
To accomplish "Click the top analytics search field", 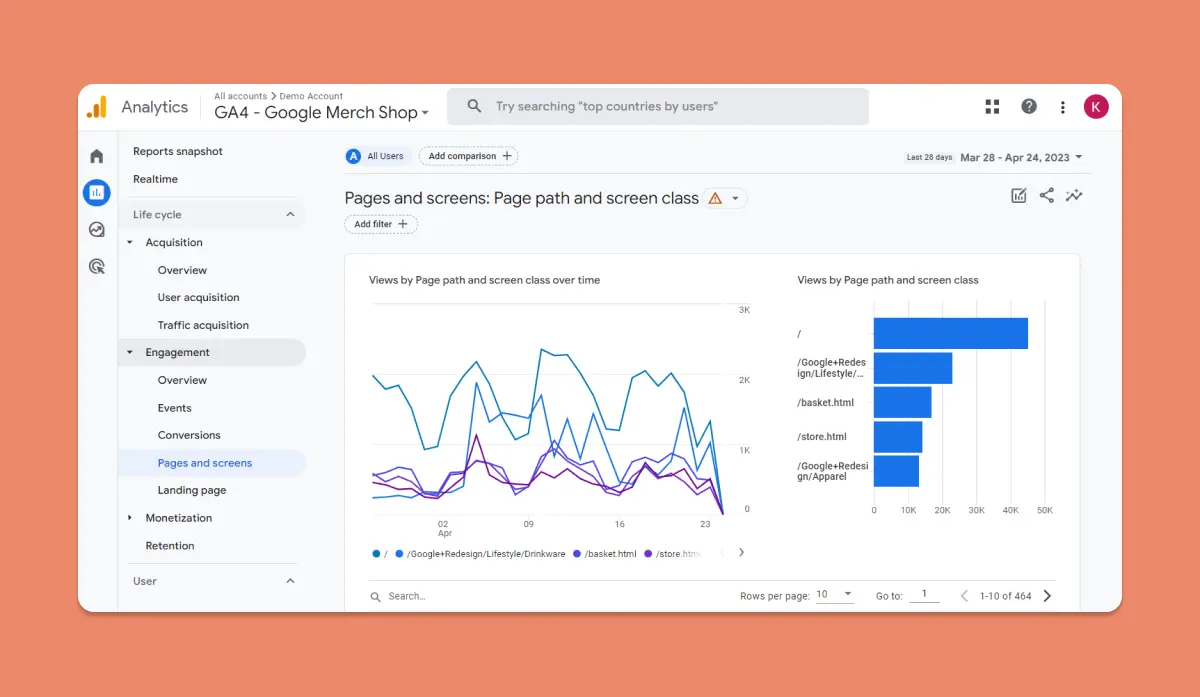I will click(x=658, y=106).
